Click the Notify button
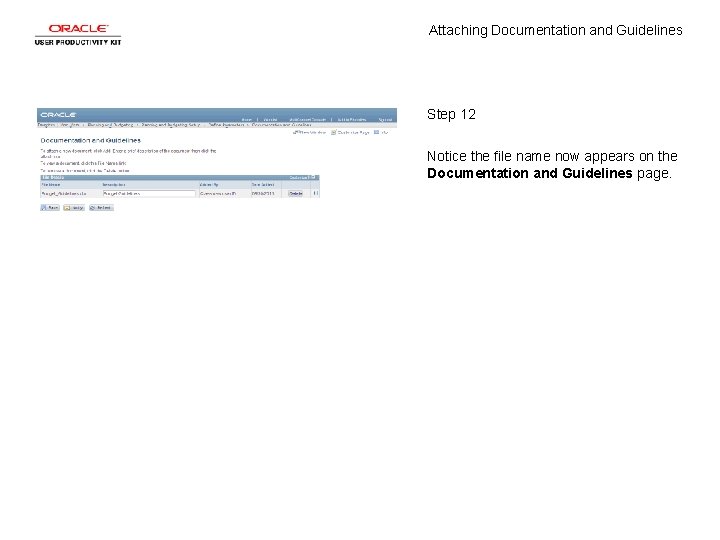Viewport: 720px width, 540px height. (74, 208)
